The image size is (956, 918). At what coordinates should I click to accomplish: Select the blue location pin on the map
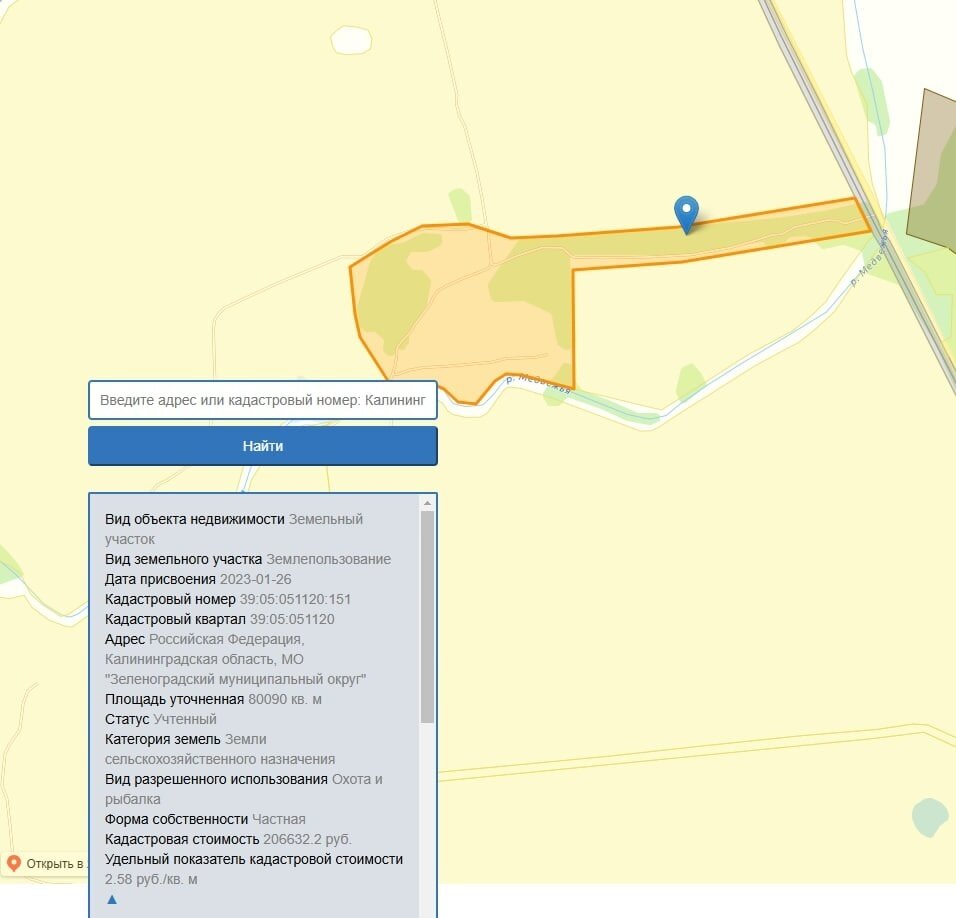(687, 215)
